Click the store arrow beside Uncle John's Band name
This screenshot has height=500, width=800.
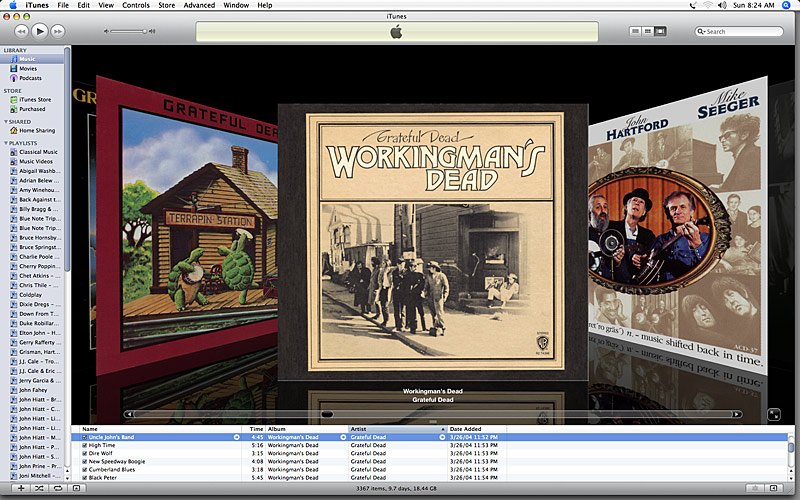point(237,437)
